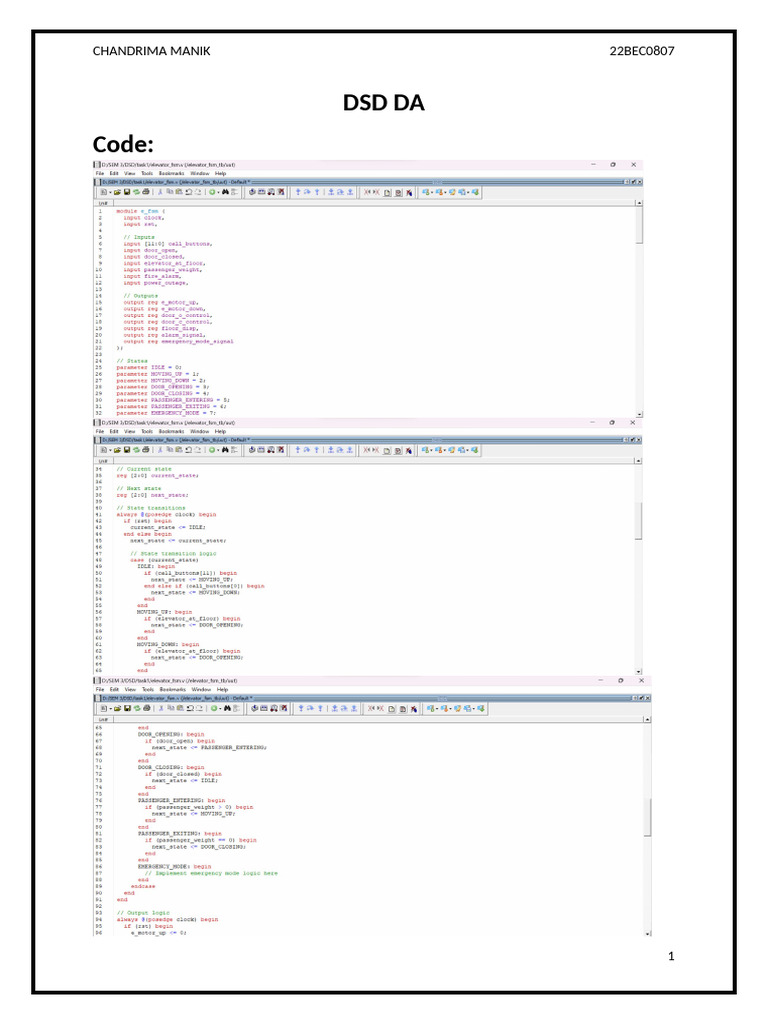Click the Find binoculars icon in the lines 34-65 window
Viewport: 768px width, 1024px height.
coord(225,451)
